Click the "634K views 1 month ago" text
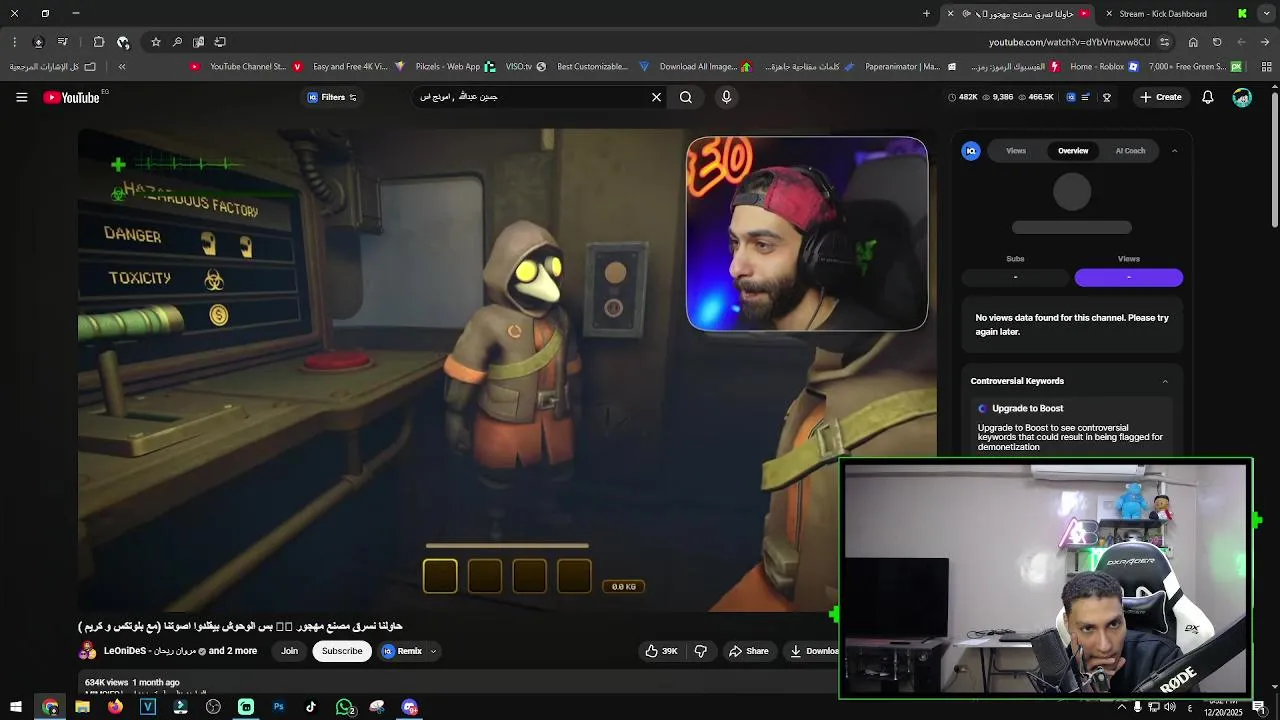This screenshot has width=1280, height=720. pyautogui.click(x=132, y=682)
